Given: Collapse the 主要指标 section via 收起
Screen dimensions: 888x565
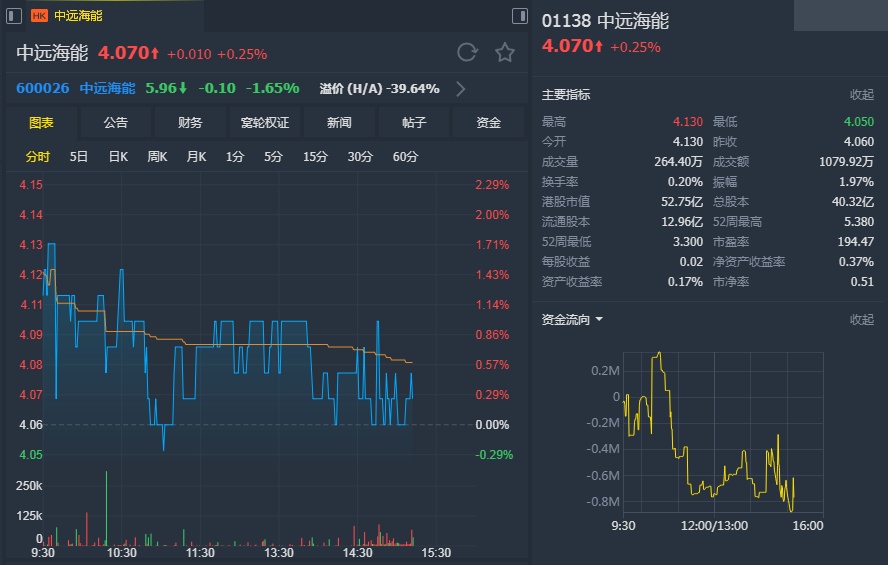Looking at the screenshot, I should [x=861, y=95].
